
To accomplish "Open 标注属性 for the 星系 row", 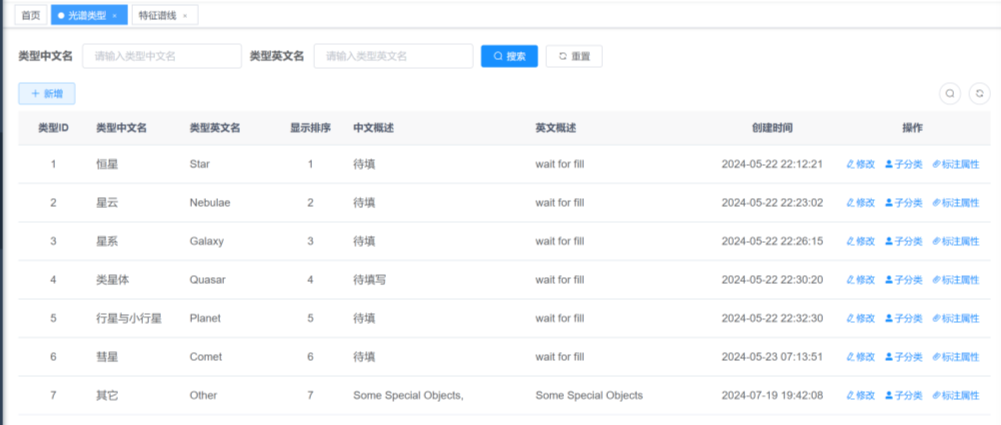I will tap(955, 241).
